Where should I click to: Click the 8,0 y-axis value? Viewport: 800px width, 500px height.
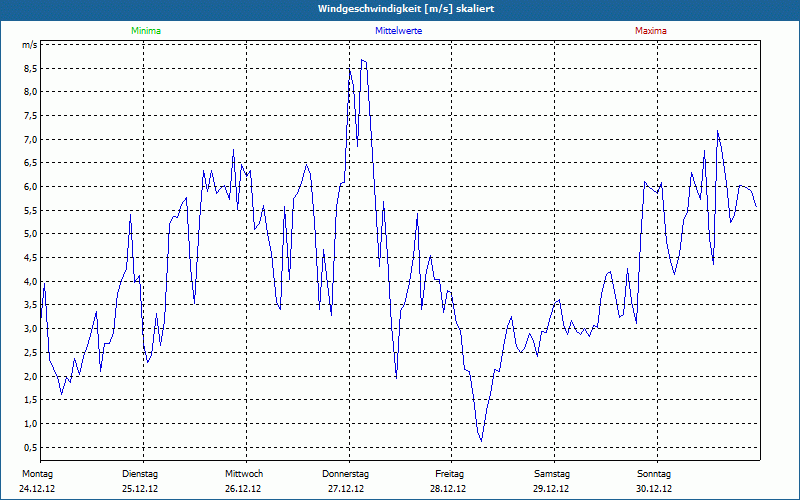point(31,92)
